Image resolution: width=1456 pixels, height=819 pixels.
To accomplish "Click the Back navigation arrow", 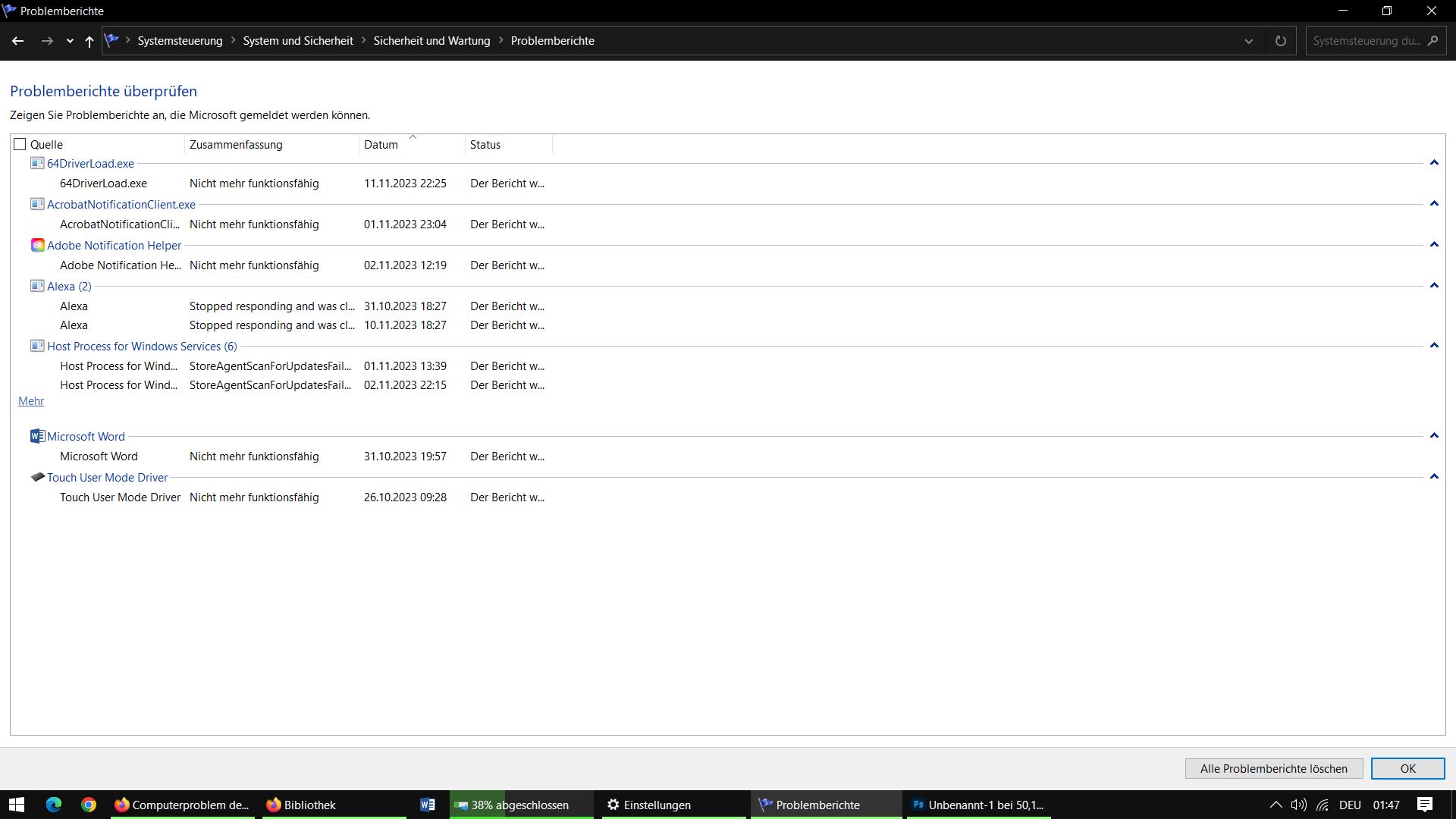I will (x=18, y=41).
